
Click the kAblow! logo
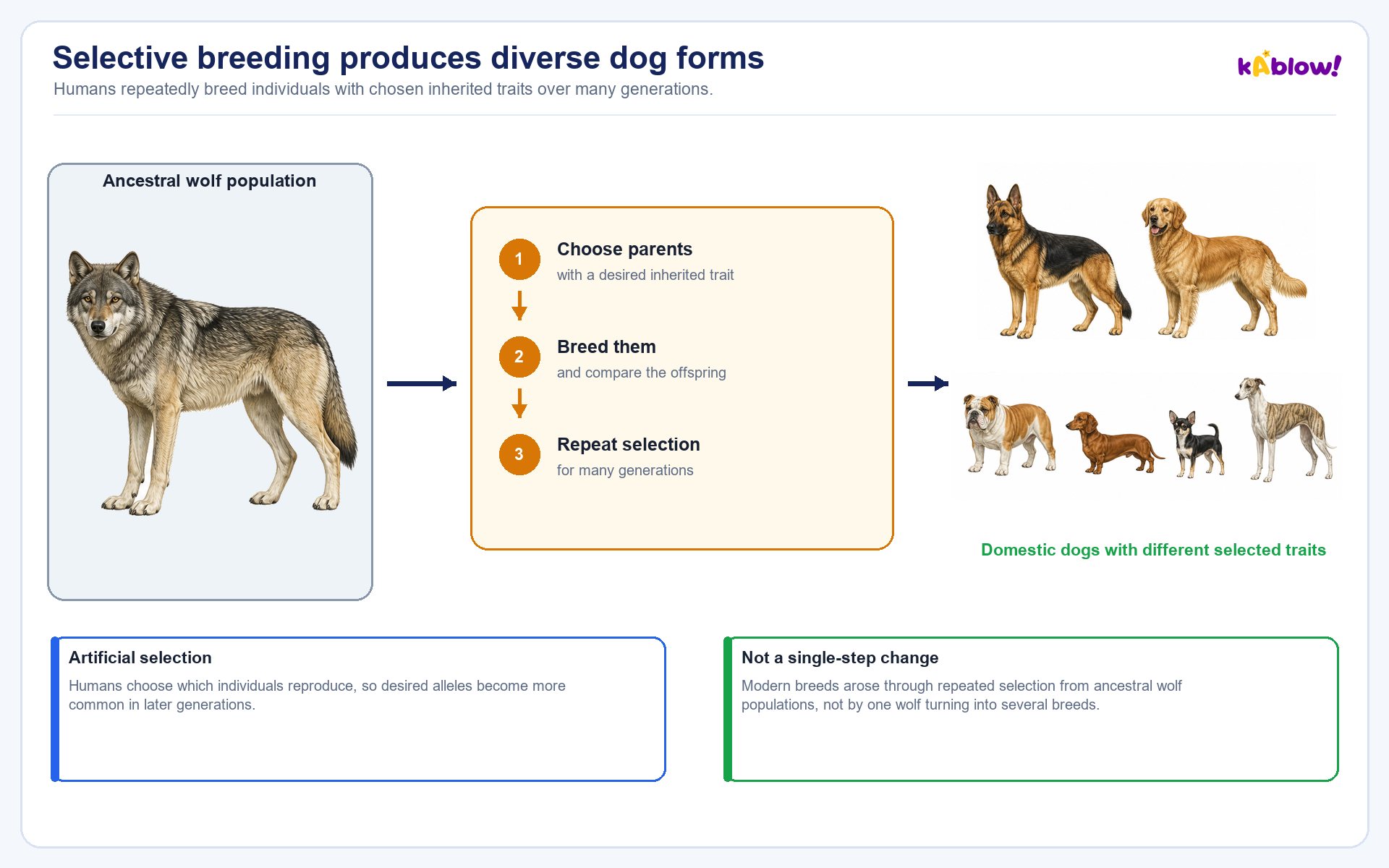pos(1289,65)
